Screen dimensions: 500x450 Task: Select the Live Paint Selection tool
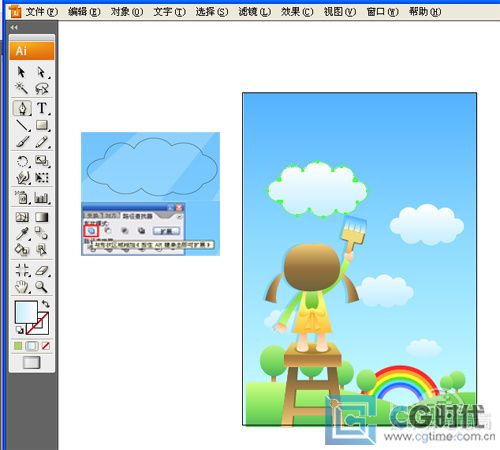pos(42,249)
